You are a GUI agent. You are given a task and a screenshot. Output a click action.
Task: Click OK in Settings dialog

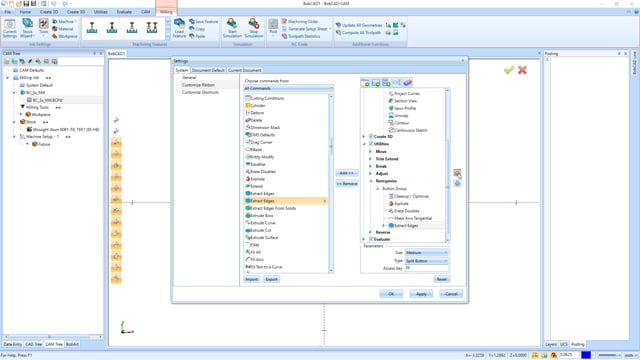[391, 294]
